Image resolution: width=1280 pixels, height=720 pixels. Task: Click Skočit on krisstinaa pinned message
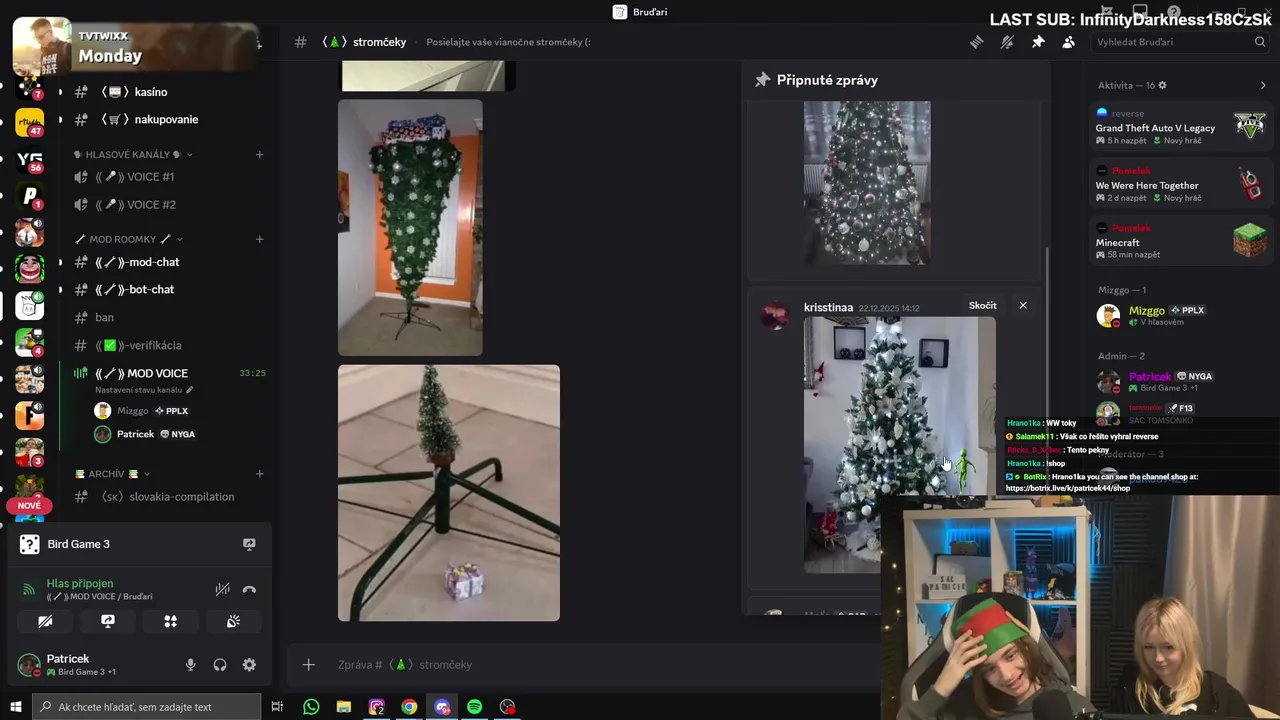[x=982, y=305]
